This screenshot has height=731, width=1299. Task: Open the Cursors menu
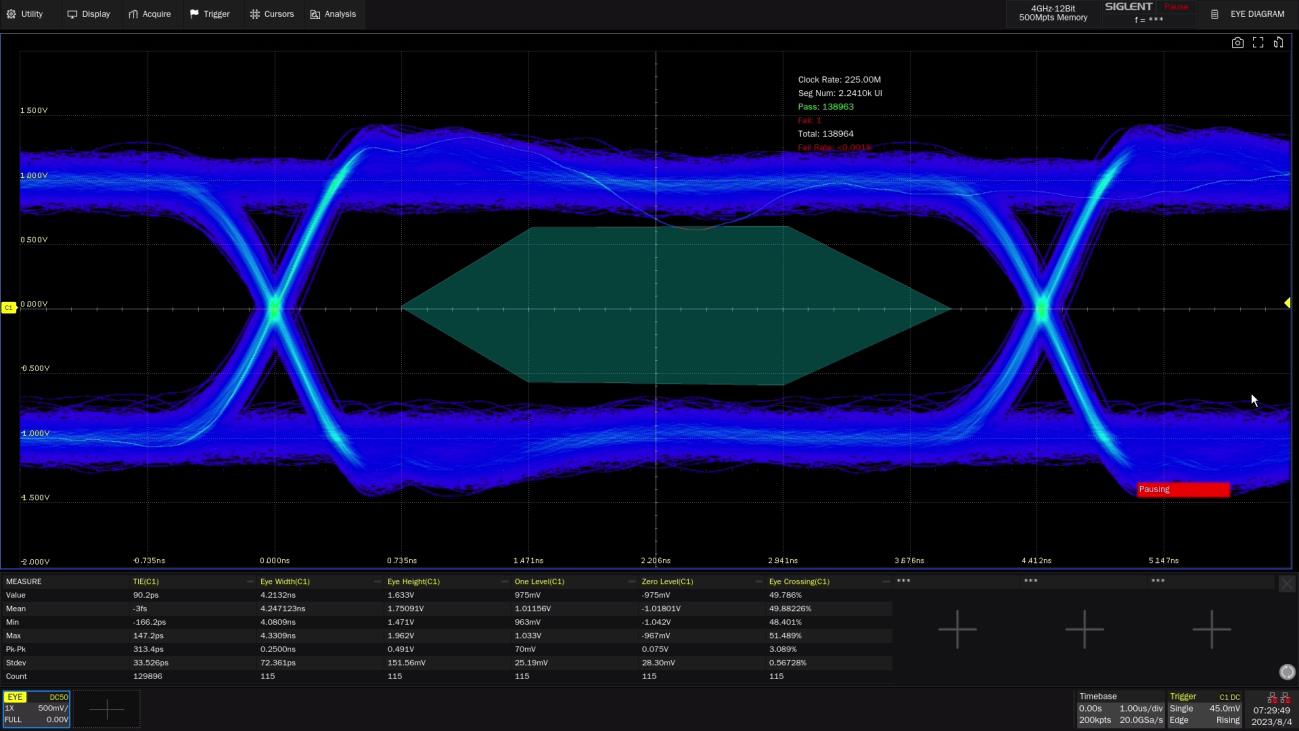click(x=272, y=14)
